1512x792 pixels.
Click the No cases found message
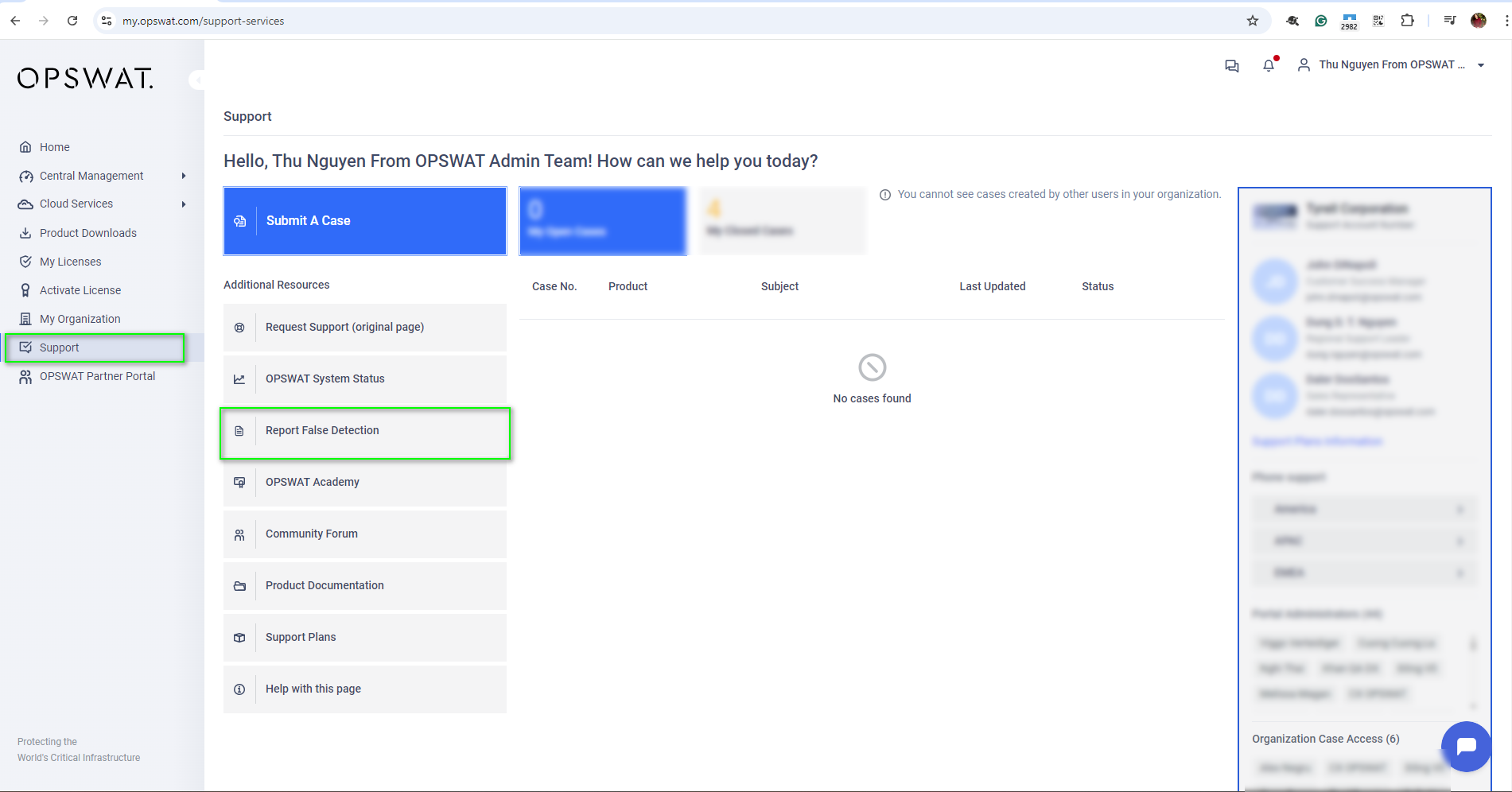pos(872,398)
